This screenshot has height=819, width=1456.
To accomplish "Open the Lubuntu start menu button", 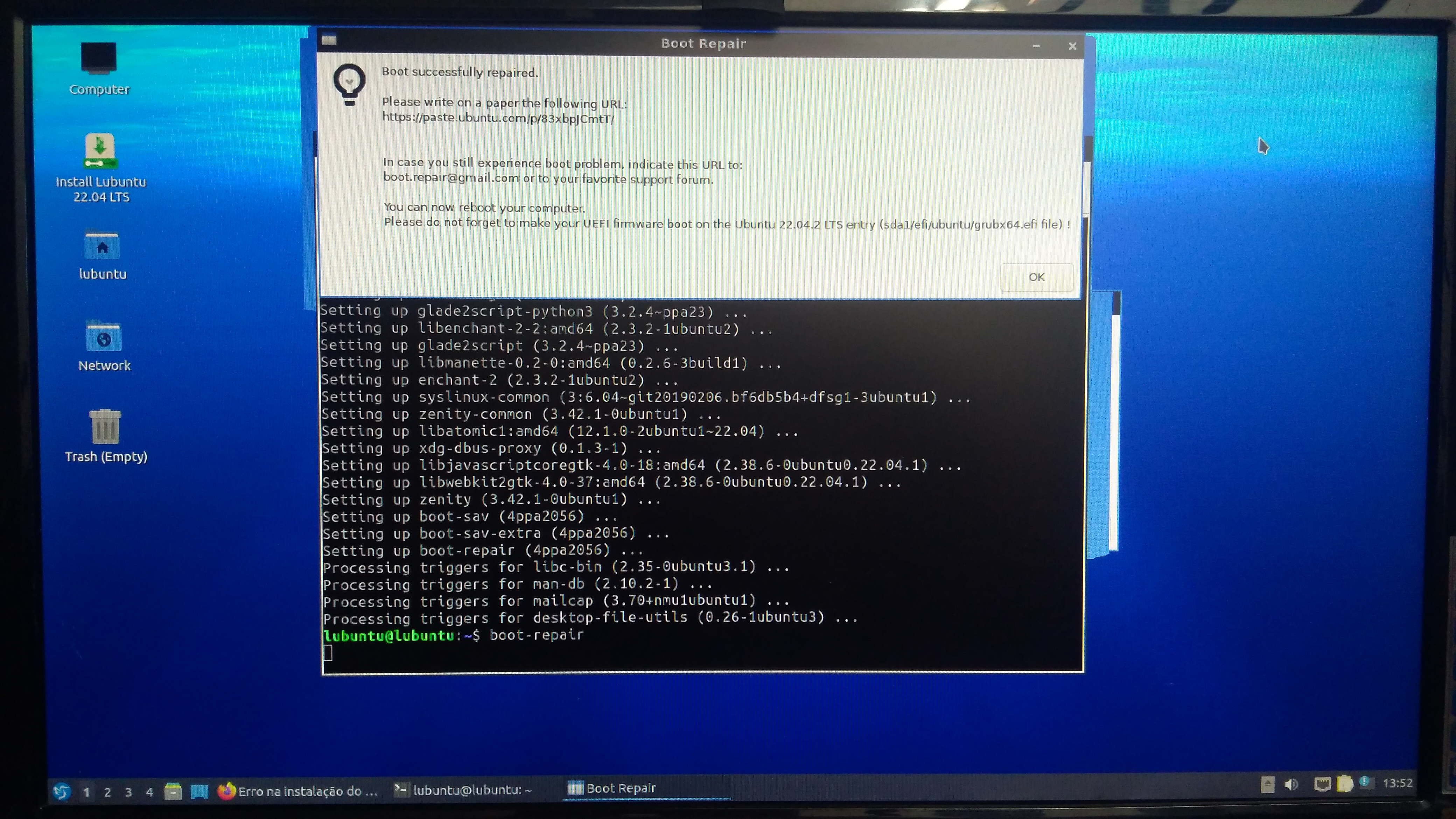I will click(x=62, y=791).
